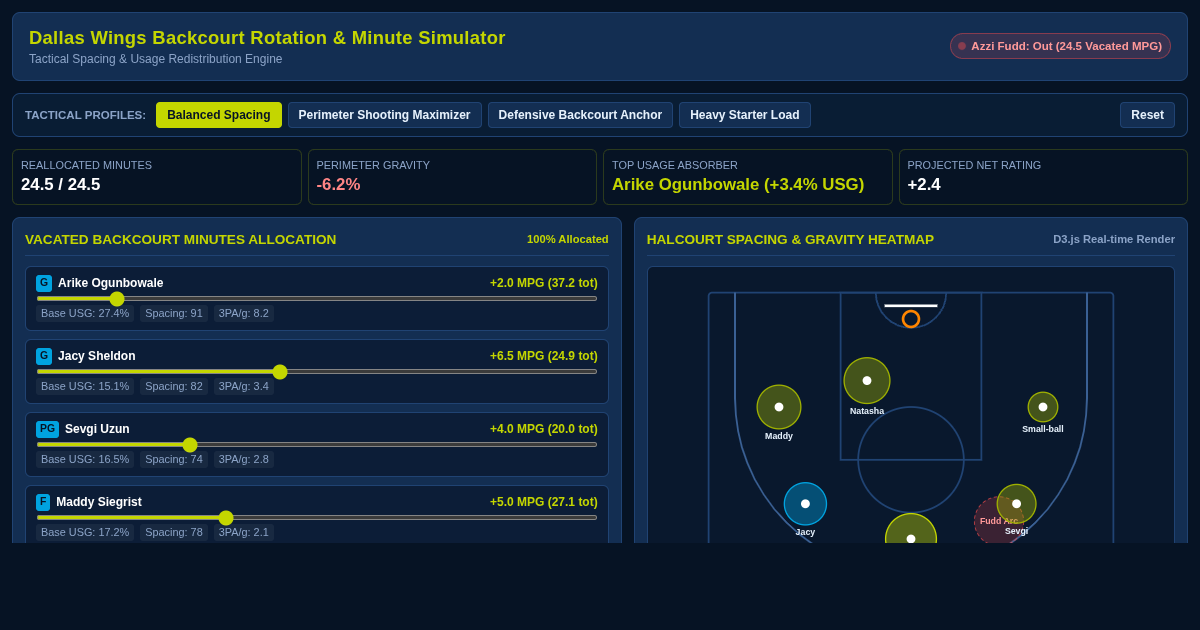Click Maddy's +5.0 MPG (27.1 tot) value

tap(544, 502)
